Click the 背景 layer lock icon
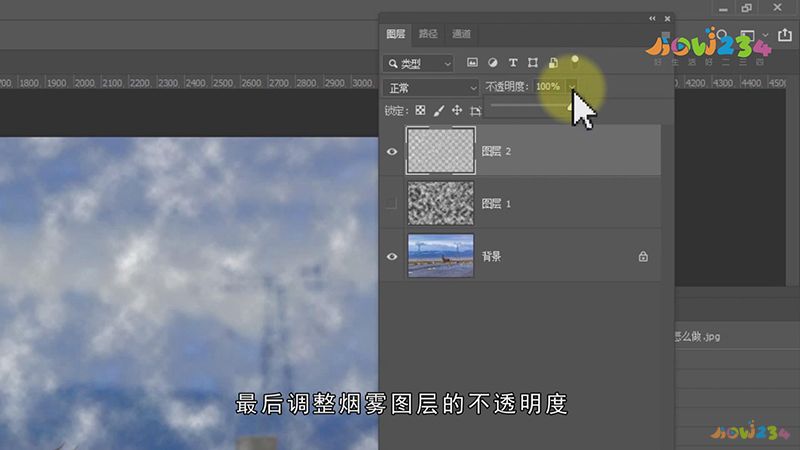 (x=643, y=256)
